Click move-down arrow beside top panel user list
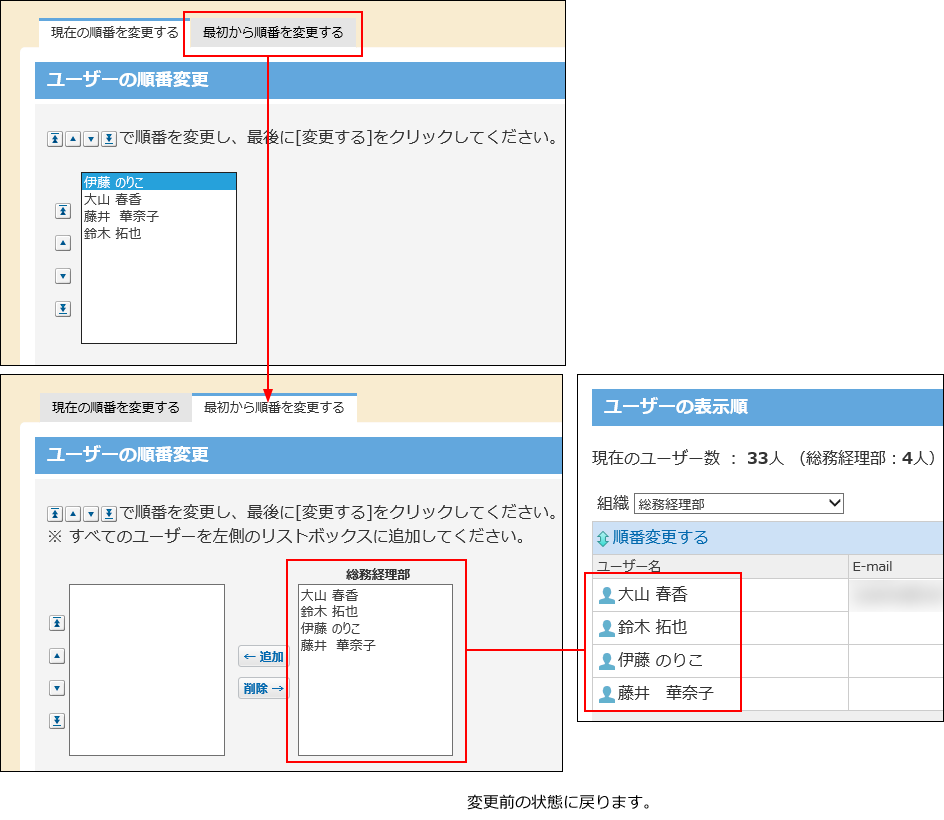The width and height of the screenshot is (944, 820). click(x=63, y=276)
